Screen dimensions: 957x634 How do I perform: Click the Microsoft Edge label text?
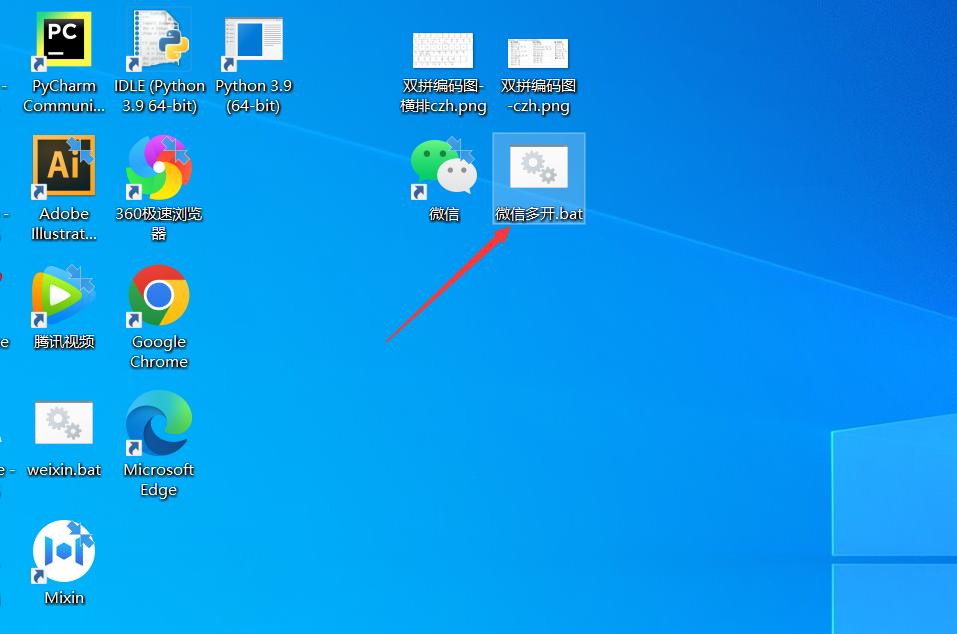tap(159, 480)
